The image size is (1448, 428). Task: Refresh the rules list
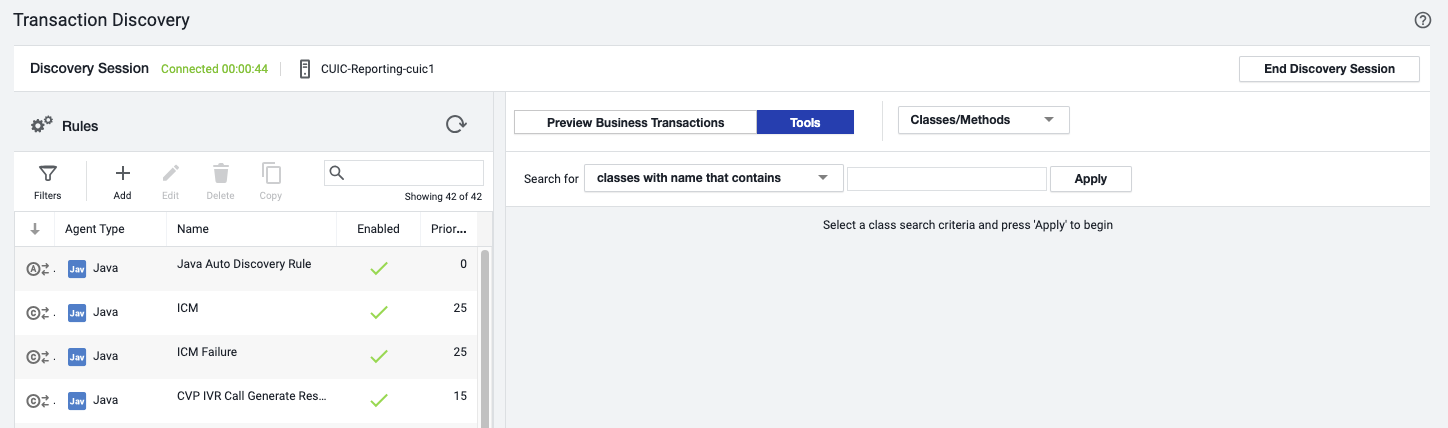[456, 124]
